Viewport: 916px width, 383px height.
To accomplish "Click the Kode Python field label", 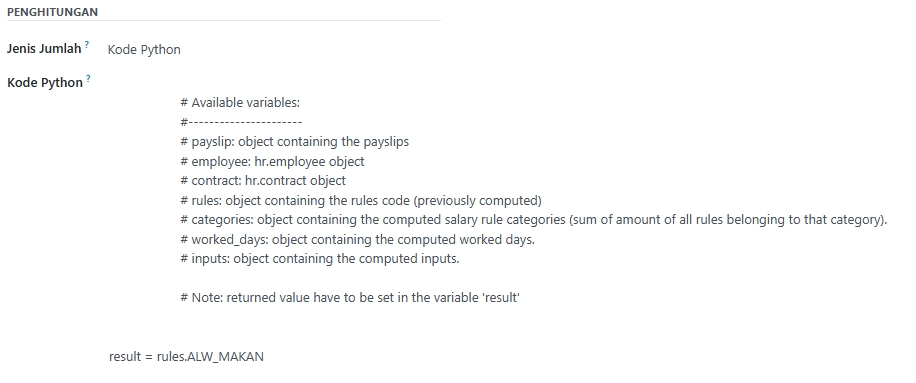I will tap(45, 82).
